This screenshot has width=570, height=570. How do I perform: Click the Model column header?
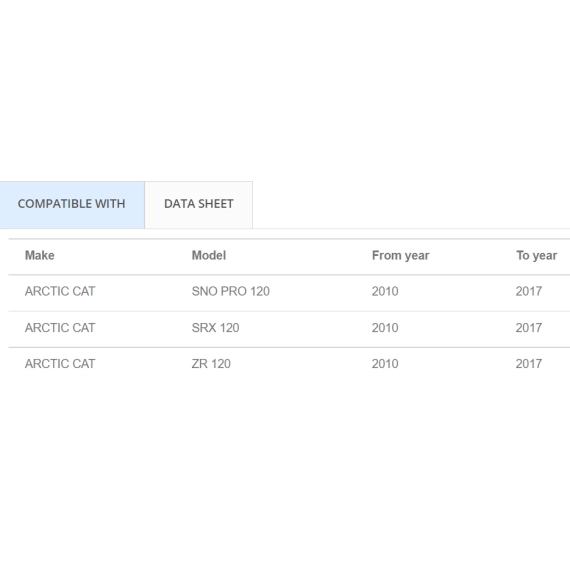point(209,256)
